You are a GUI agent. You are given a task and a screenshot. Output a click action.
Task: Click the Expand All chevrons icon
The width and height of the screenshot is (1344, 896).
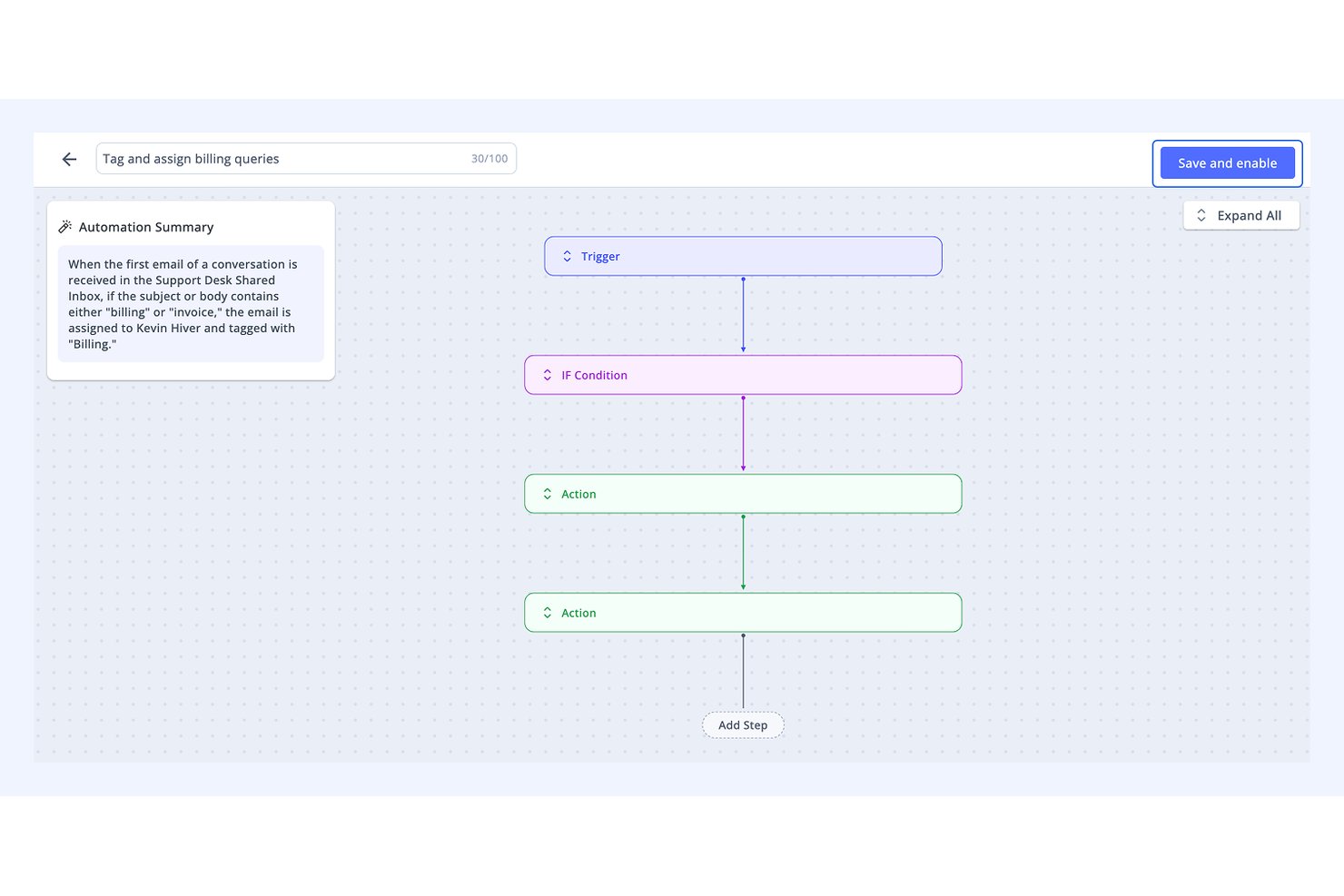(1201, 215)
